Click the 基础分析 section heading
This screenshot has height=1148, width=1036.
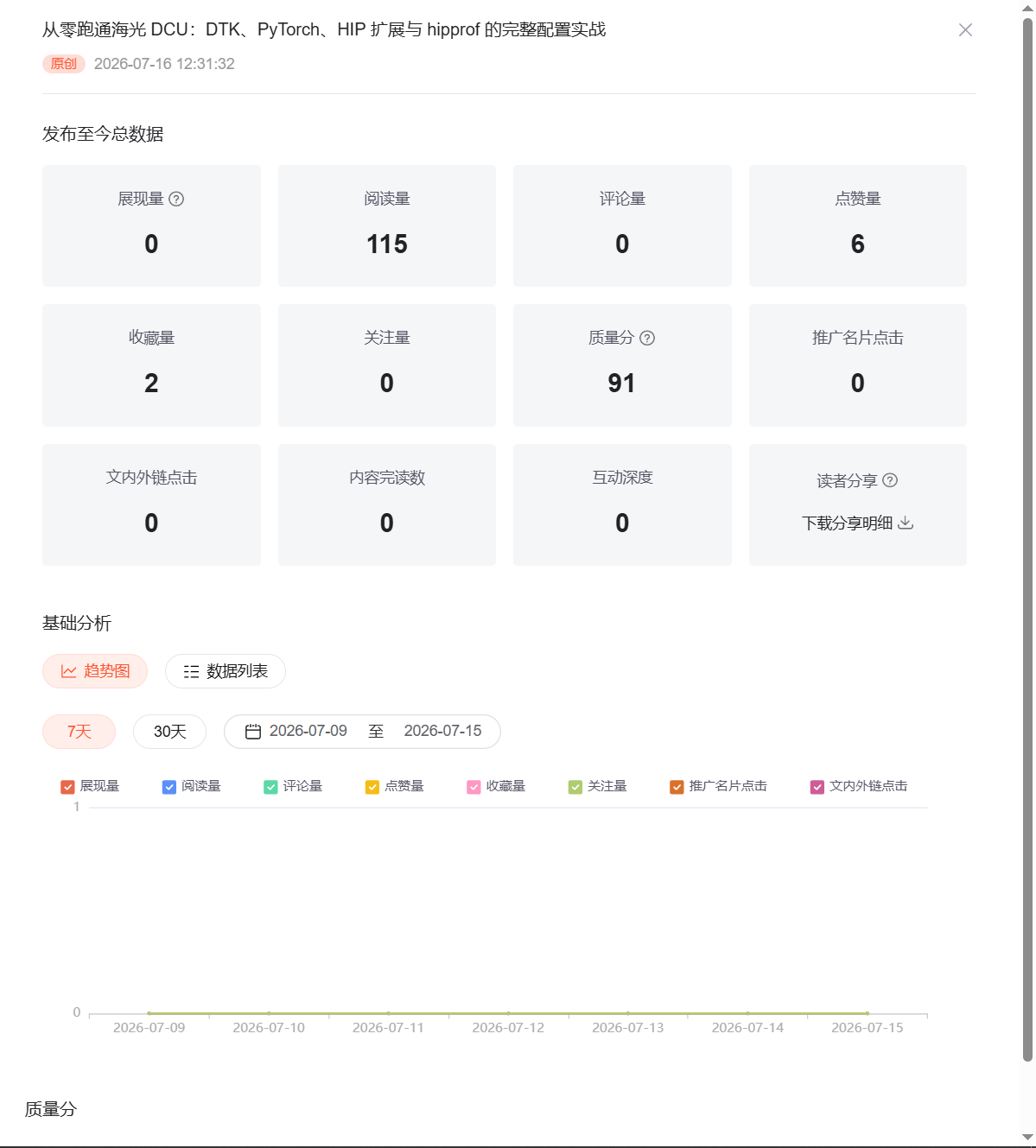click(x=77, y=623)
